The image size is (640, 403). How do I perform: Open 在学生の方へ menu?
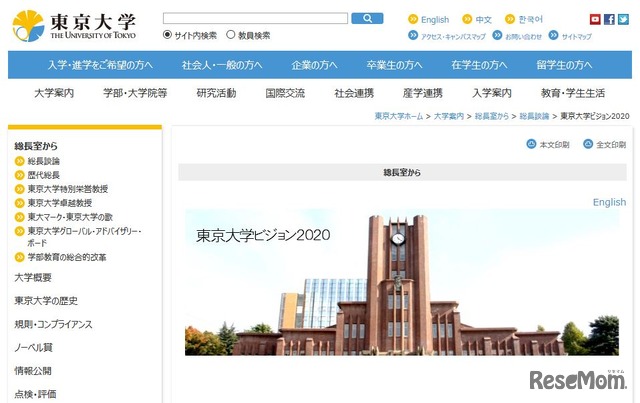(x=479, y=65)
